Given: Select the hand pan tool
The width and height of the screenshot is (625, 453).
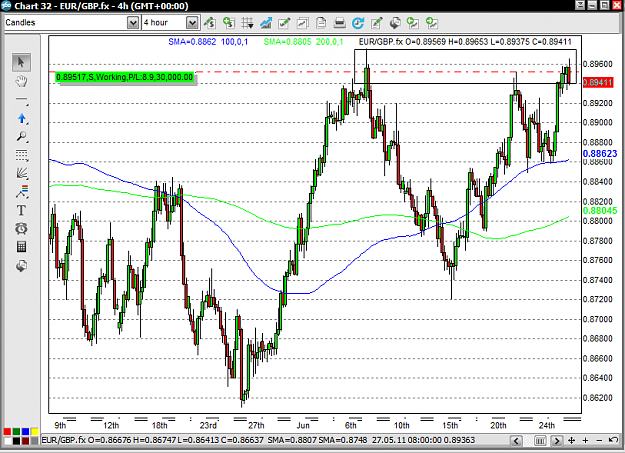Looking at the screenshot, I should click(x=21, y=82).
